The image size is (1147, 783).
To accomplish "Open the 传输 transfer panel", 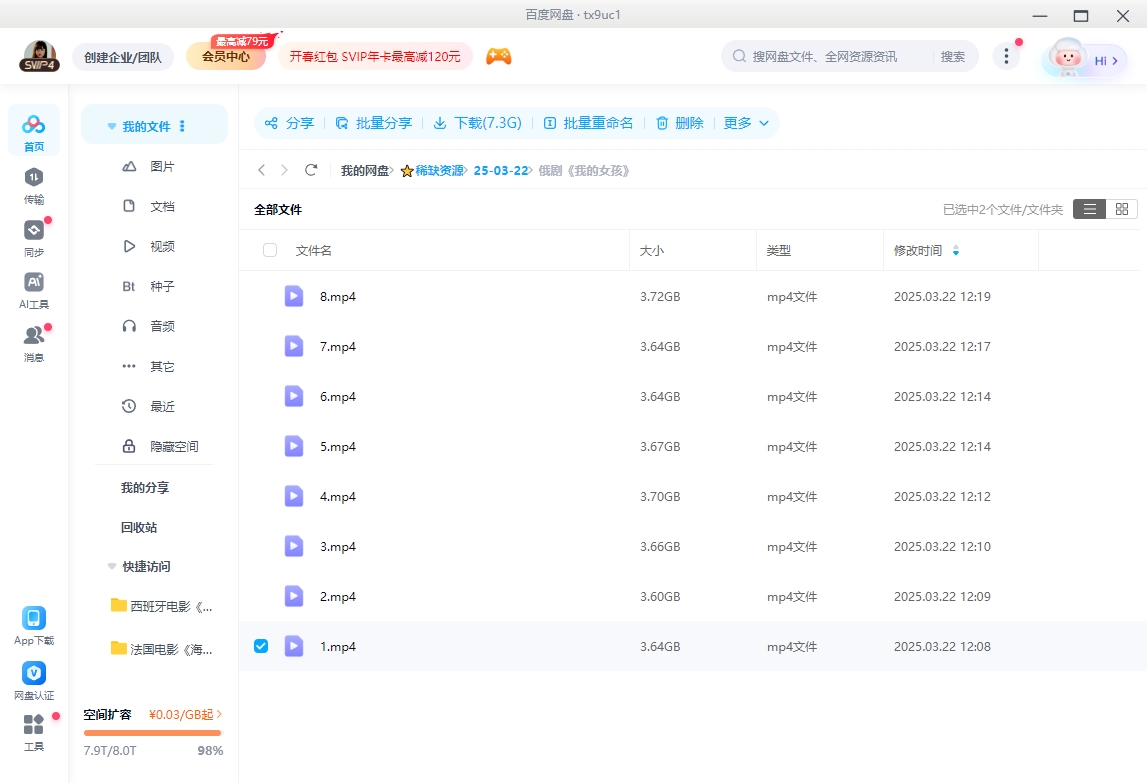I will tap(33, 185).
